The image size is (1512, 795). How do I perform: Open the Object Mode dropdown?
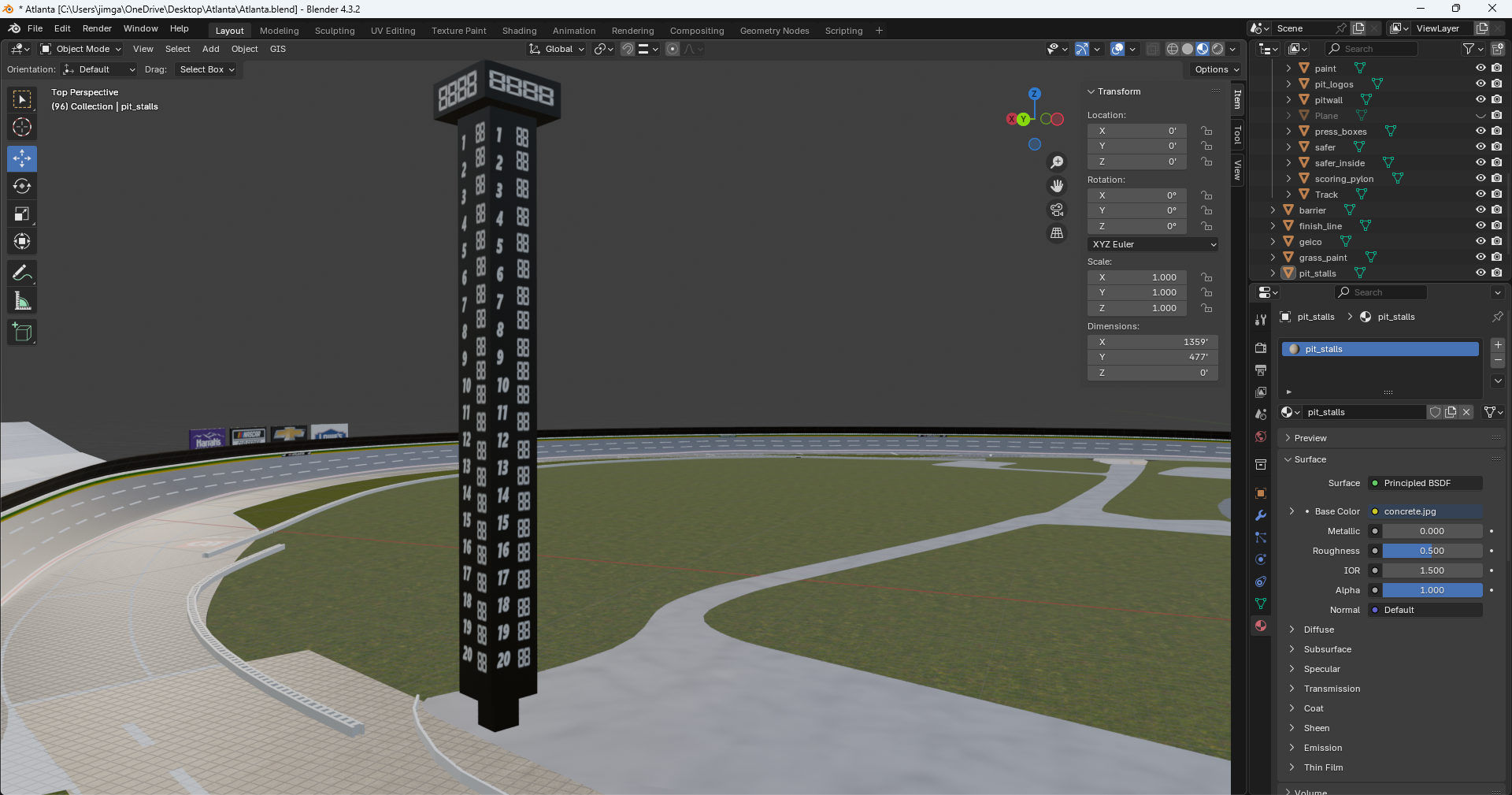(81, 49)
